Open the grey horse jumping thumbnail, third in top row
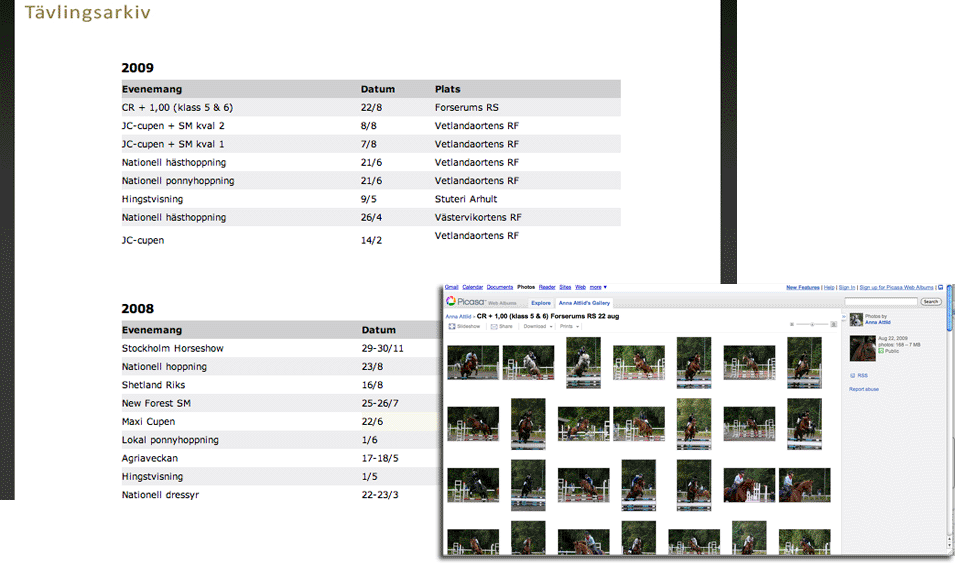This screenshot has height=572, width=966. (583, 362)
